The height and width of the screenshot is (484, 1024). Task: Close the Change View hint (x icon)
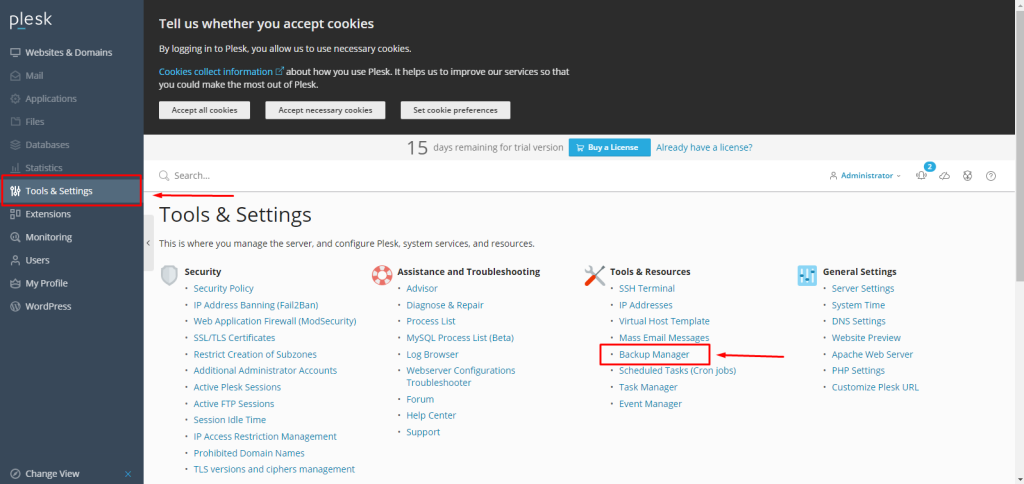(x=128, y=474)
